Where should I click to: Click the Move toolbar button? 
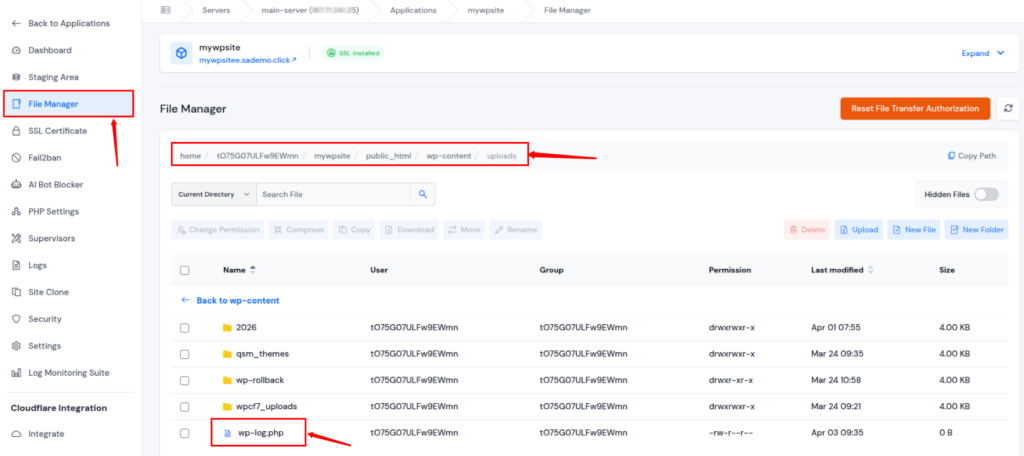(x=464, y=230)
